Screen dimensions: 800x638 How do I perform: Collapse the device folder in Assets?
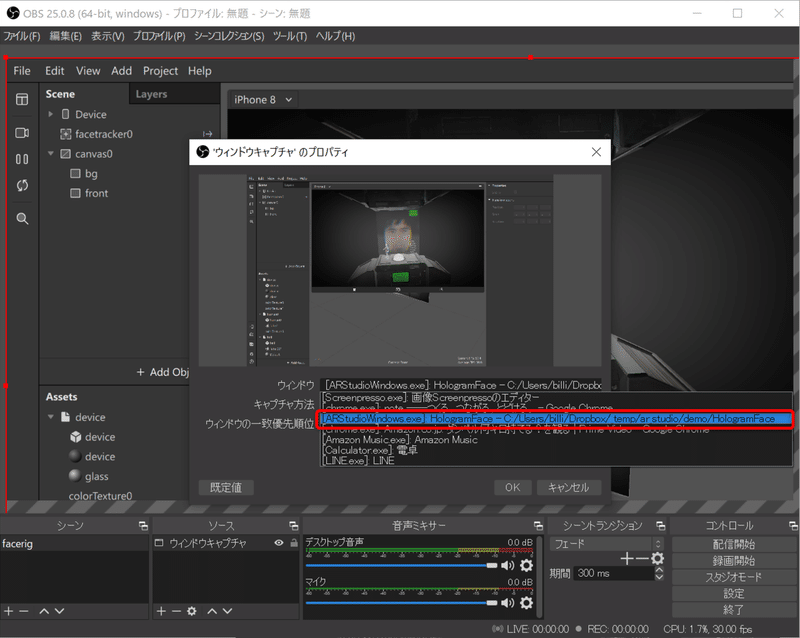(51, 417)
